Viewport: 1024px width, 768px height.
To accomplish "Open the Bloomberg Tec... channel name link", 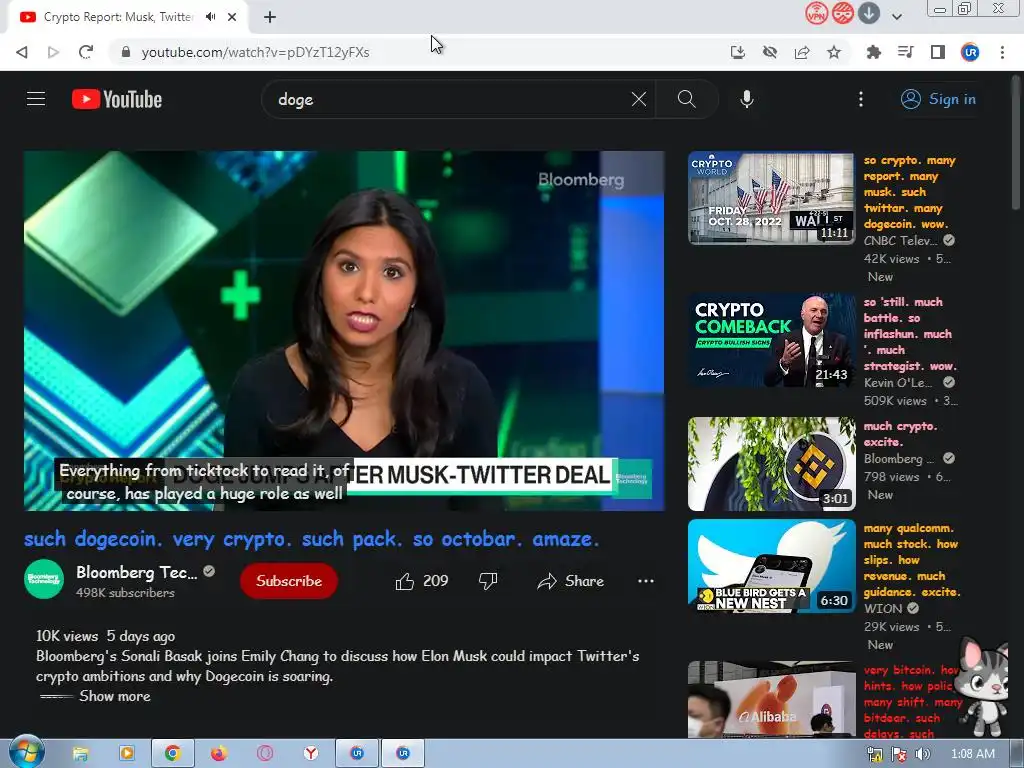I will pyautogui.click(x=136, y=573).
